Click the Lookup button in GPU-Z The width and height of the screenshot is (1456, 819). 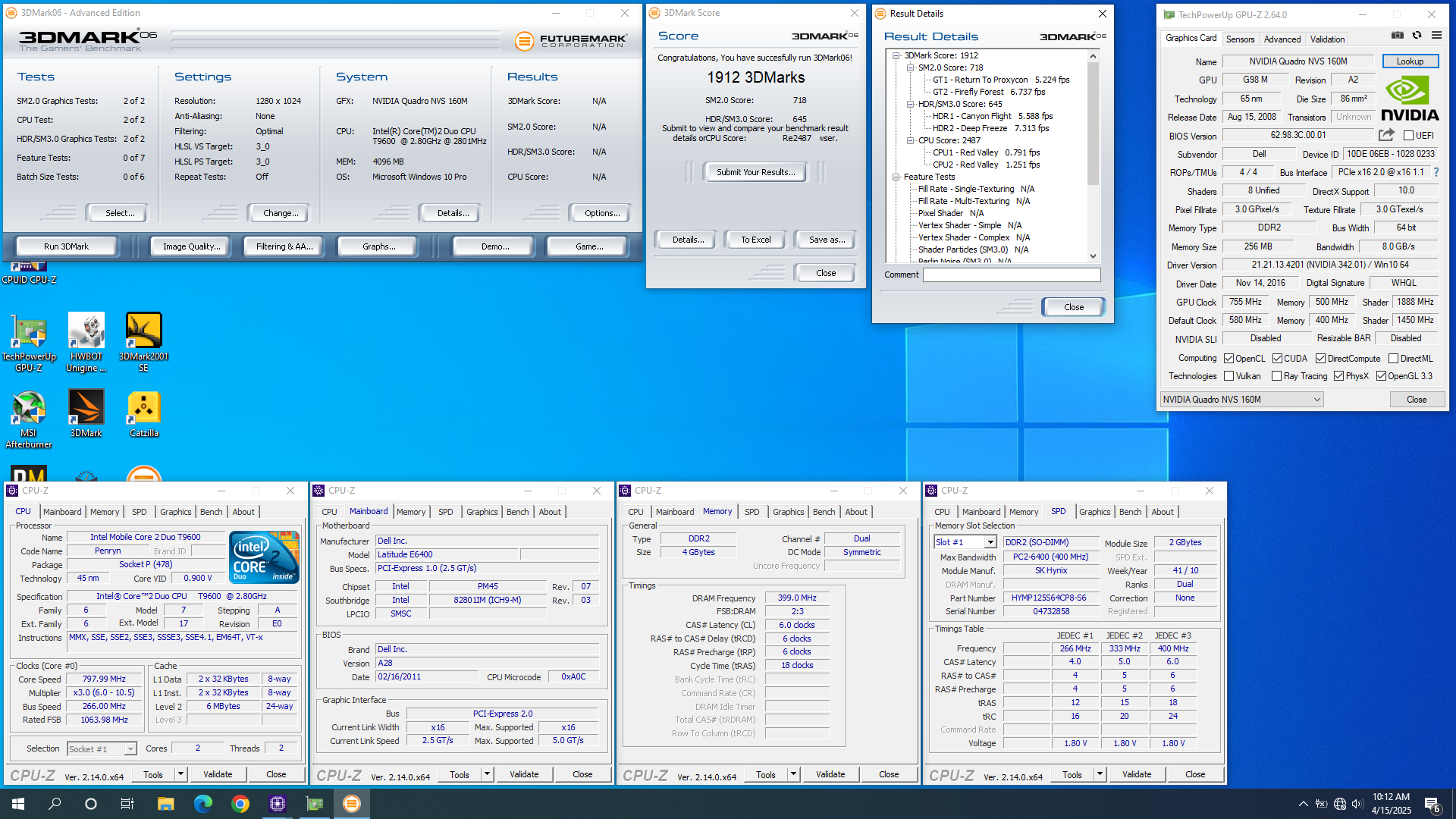click(x=1410, y=61)
